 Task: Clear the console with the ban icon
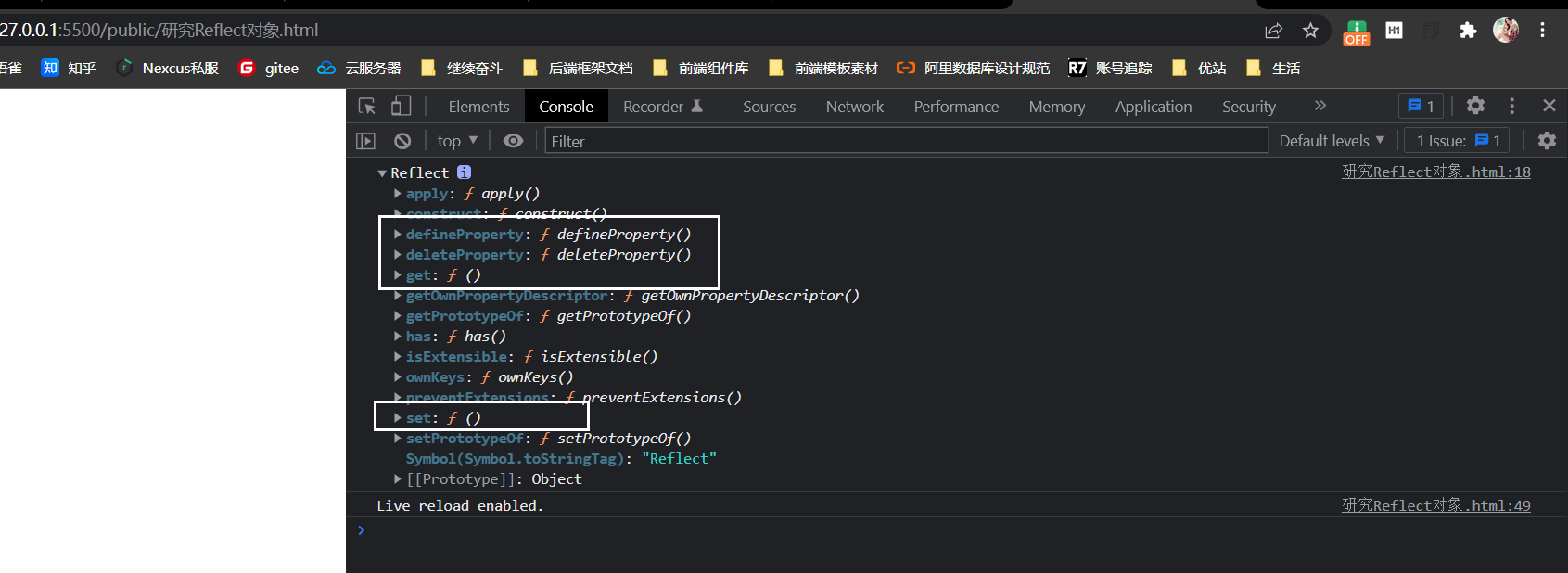pos(402,141)
